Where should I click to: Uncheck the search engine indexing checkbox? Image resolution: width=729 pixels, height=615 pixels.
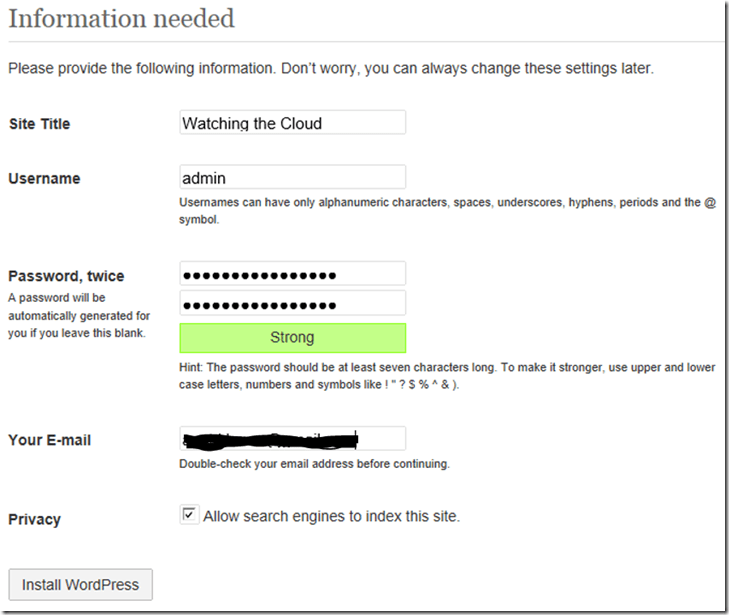click(189, 515)
